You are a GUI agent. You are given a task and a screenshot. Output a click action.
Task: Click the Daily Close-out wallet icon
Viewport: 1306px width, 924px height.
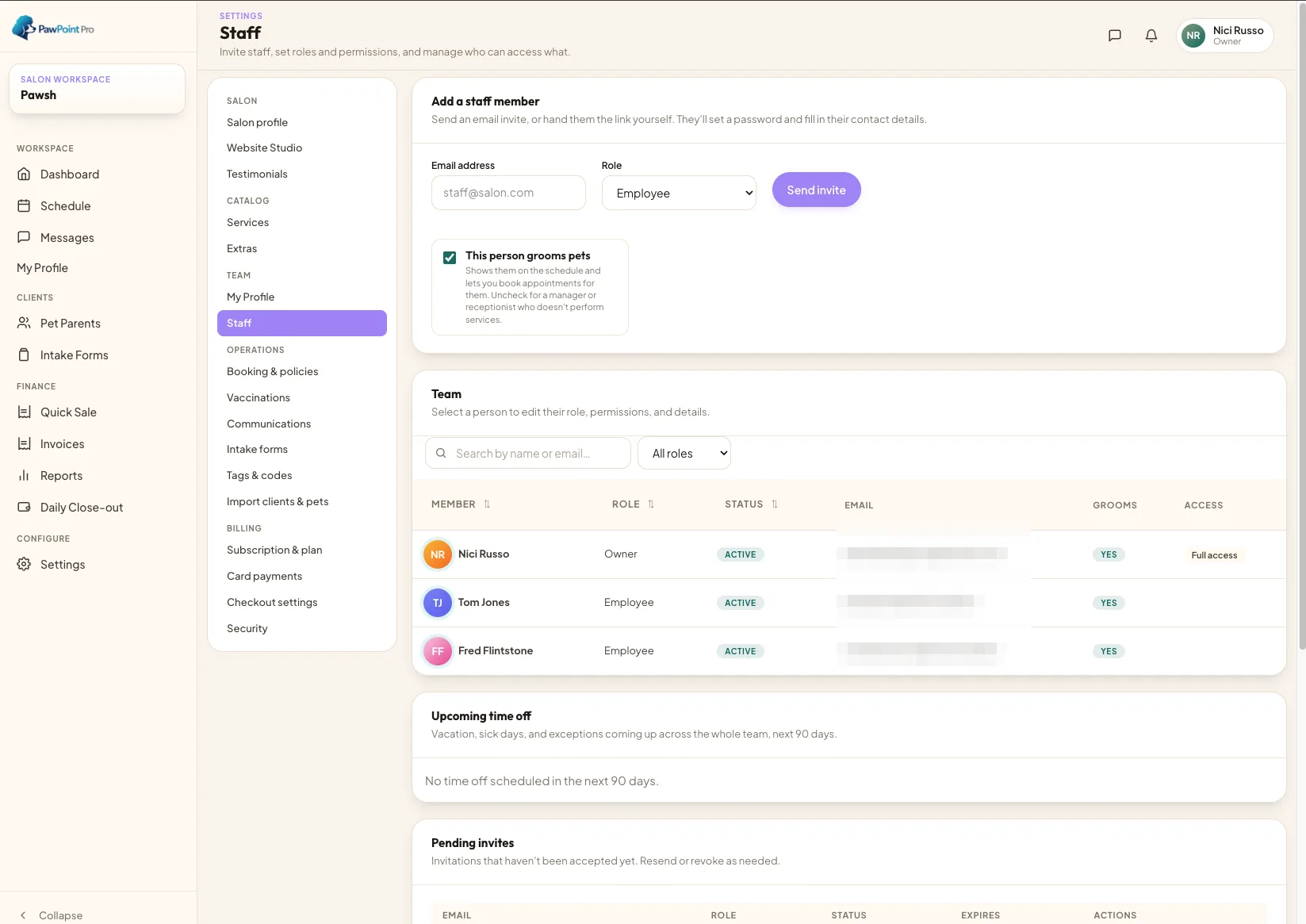pyautogui.click(x=24, y=507)
